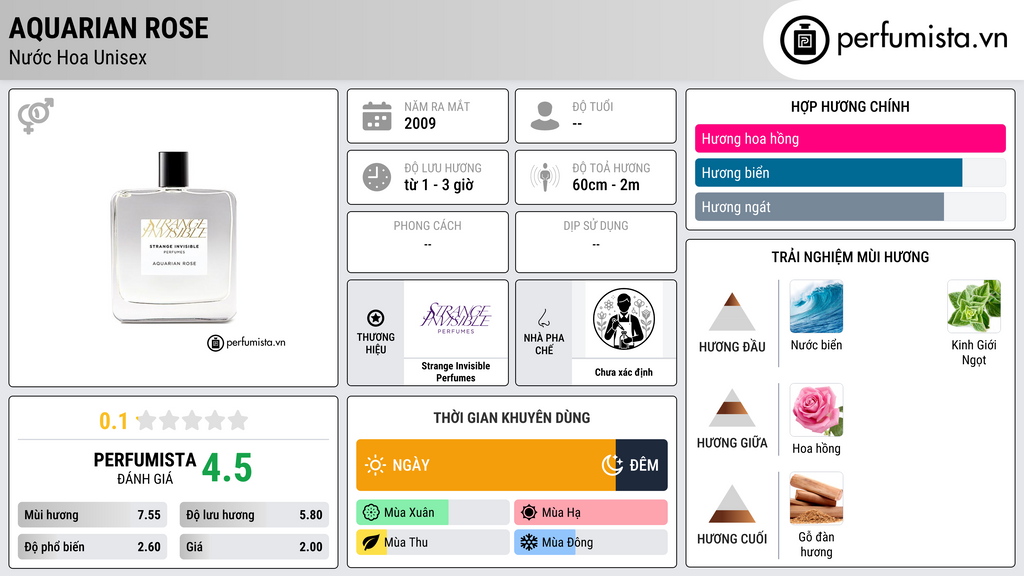Click the HƯƠNG CUỐI label

[732, 539]
